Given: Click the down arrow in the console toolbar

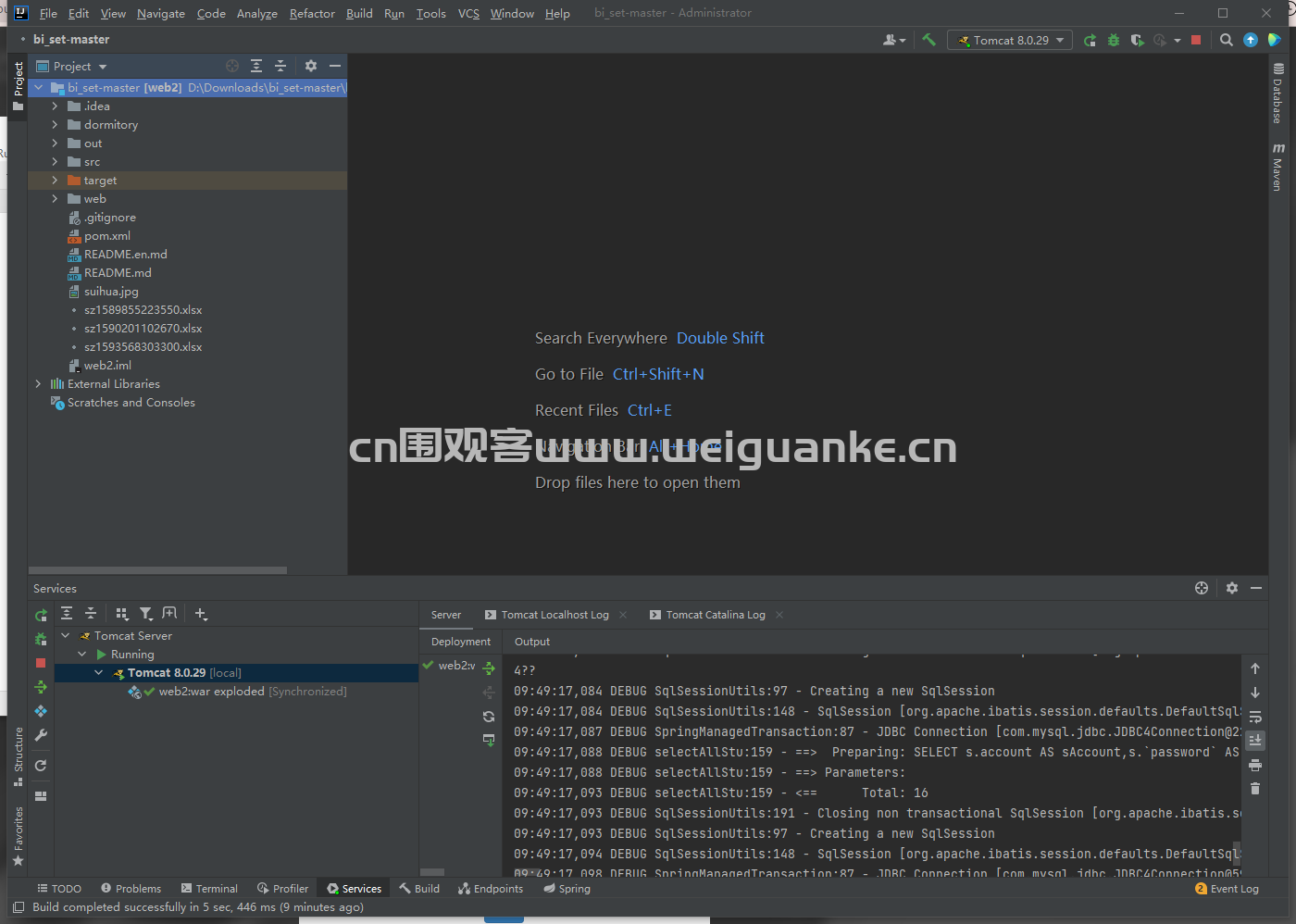Looking at the screenshot, I should 1255,693.
